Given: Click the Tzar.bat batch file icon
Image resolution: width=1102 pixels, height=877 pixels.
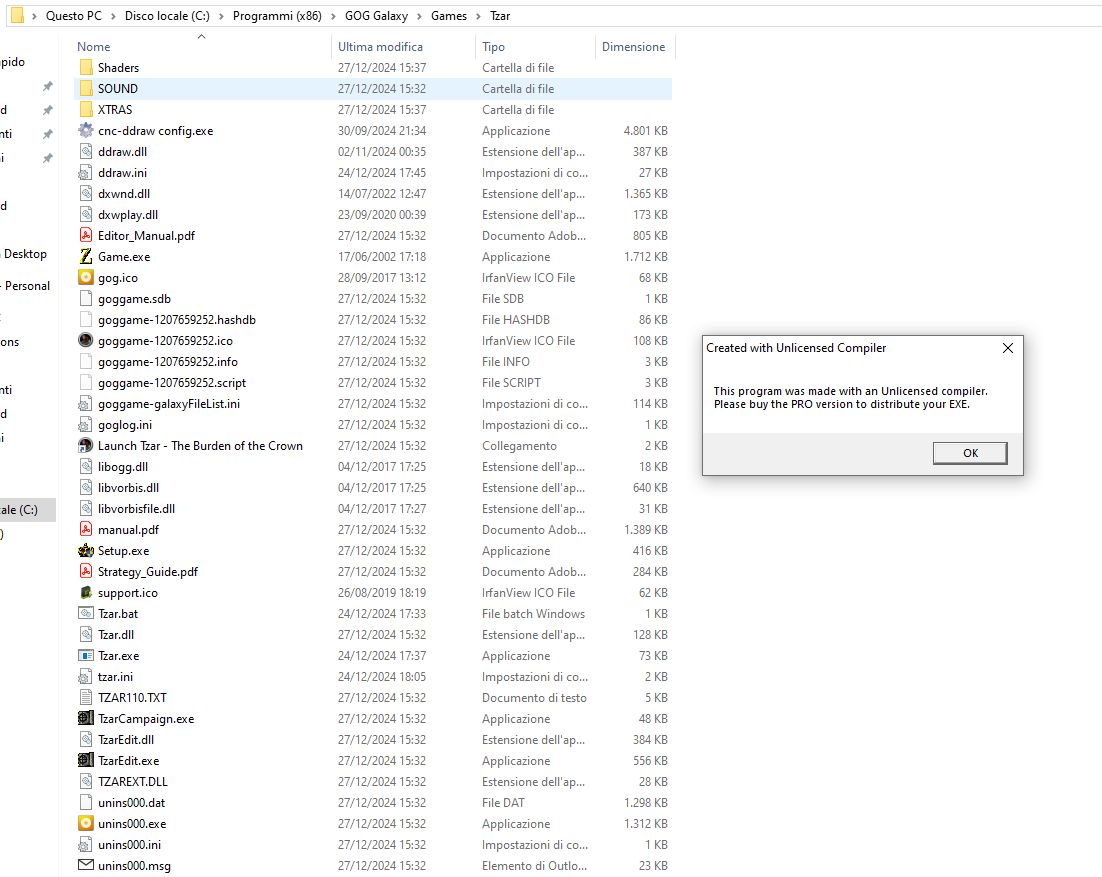Looking at the screenshot, I should tap(86, 613).
